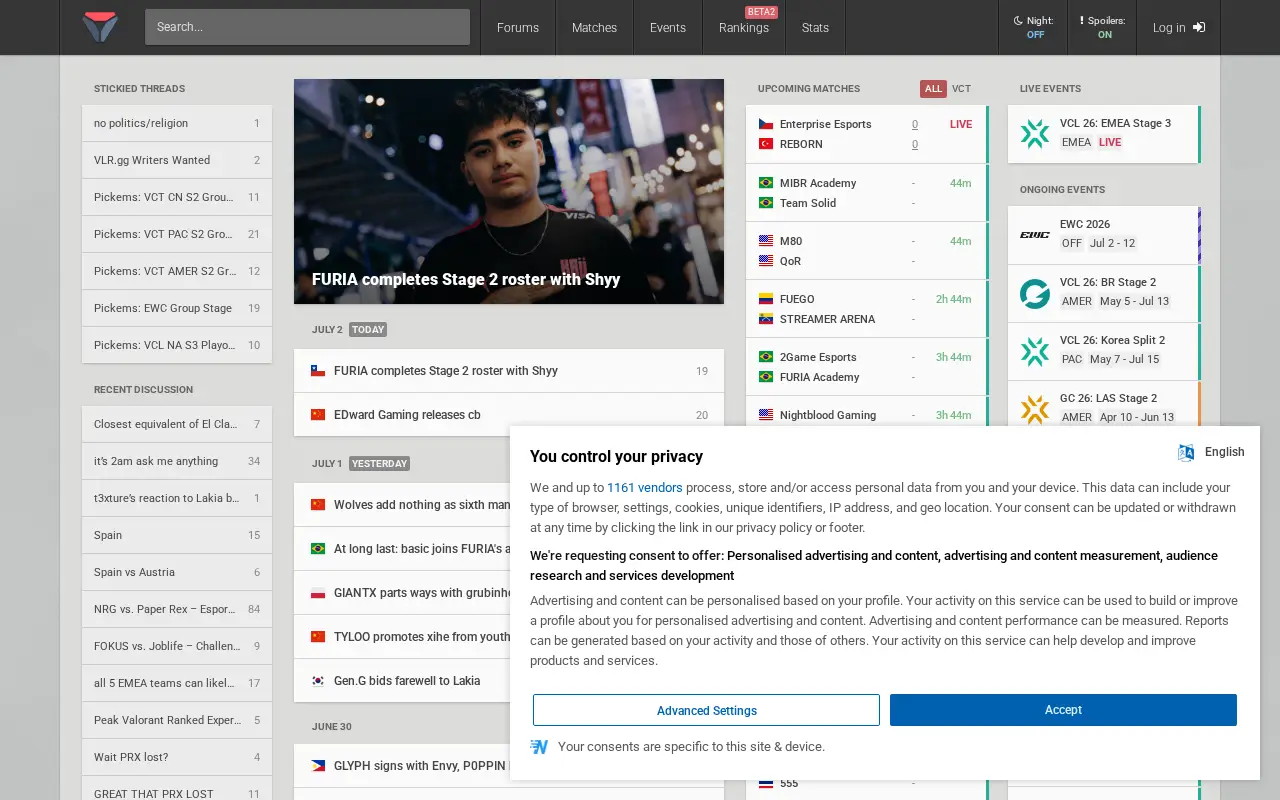Click the Accept consent button

pyautogui.click(x=1063, y=710)
